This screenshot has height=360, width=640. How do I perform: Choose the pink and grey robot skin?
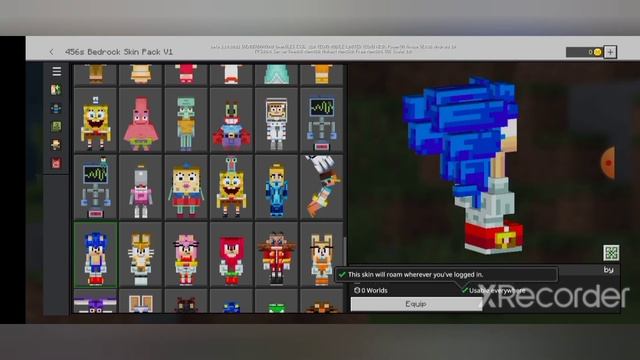point(141,187)
